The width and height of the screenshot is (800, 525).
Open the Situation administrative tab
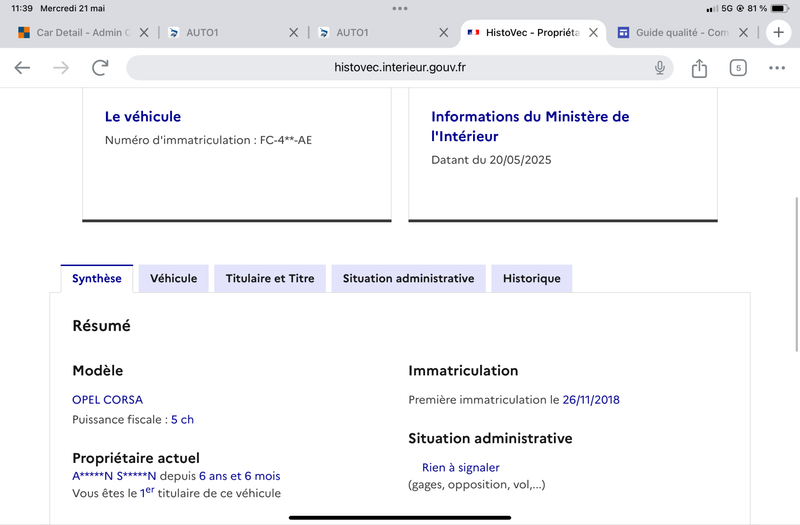click(x=408, y=279)
